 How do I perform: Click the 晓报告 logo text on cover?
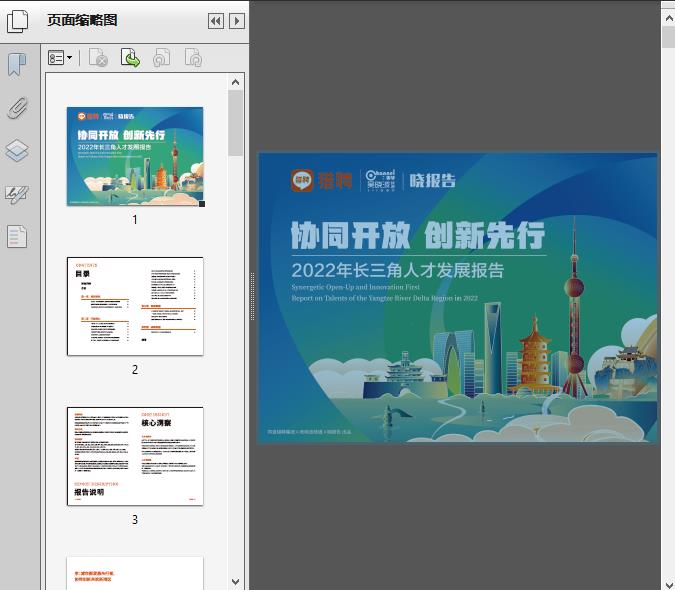coord(432,180)
